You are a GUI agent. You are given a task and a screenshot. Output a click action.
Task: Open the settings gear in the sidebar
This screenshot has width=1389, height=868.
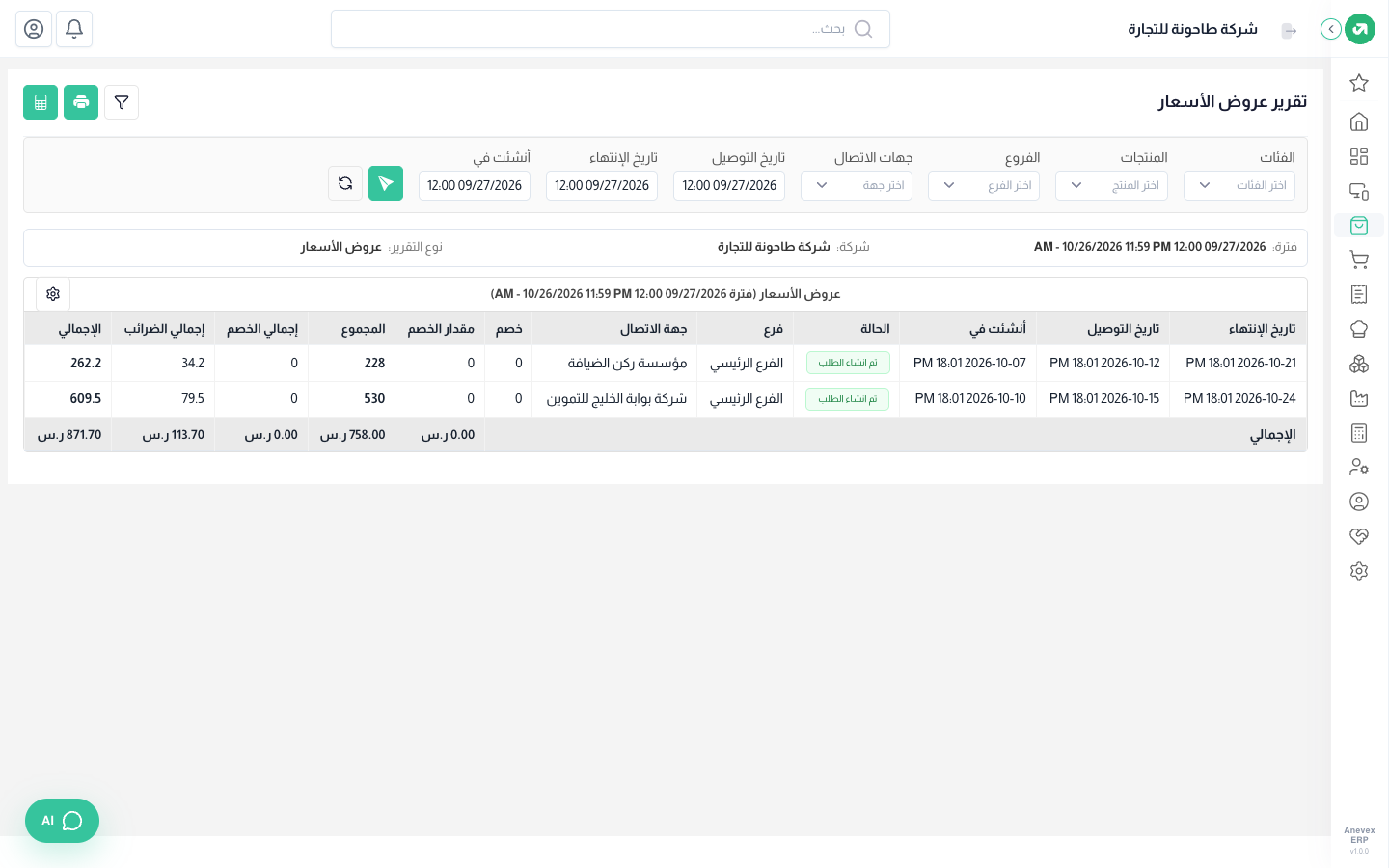[1359, 571]
